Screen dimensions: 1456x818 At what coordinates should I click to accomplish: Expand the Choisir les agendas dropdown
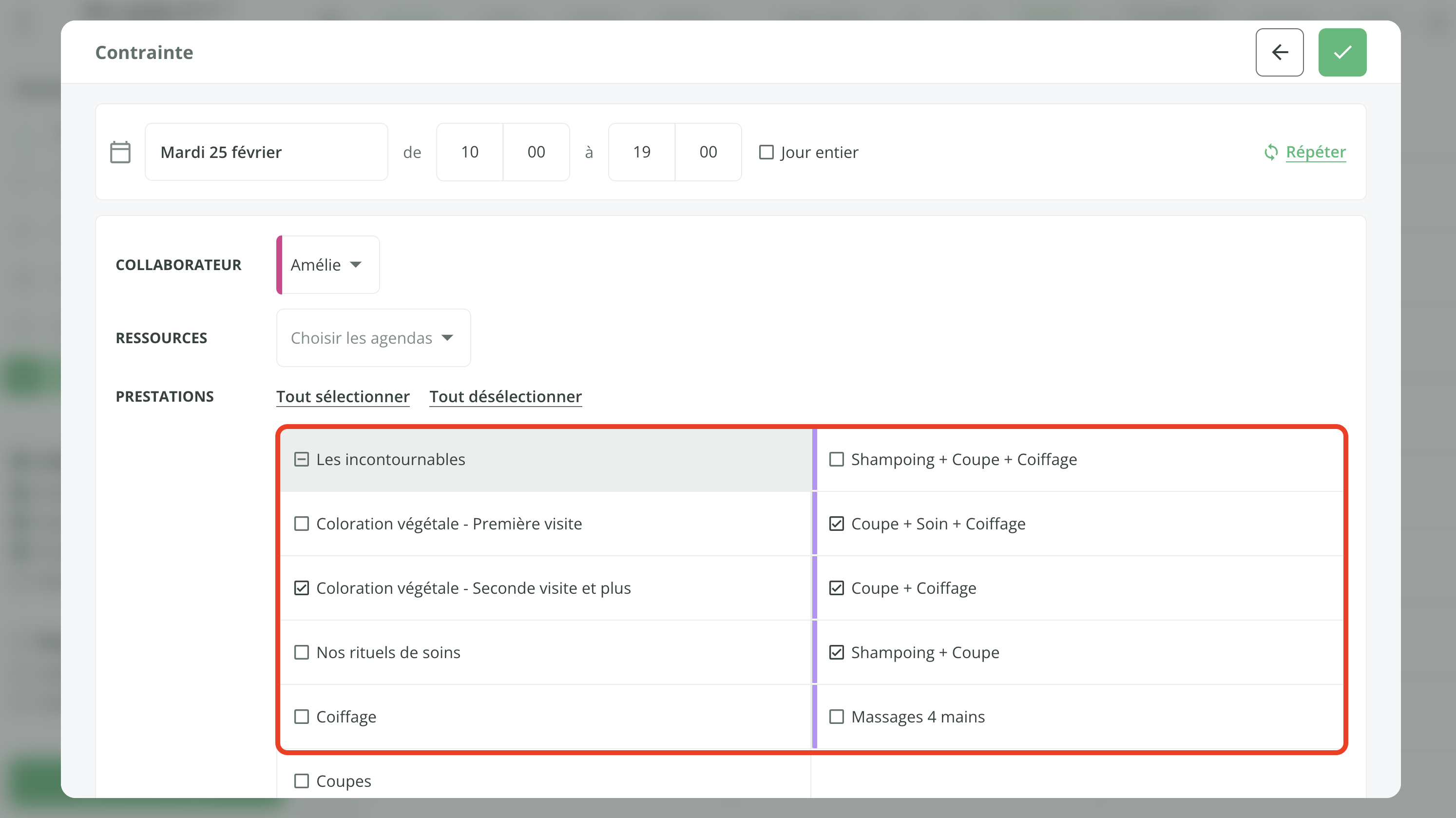tap(373, 338)
